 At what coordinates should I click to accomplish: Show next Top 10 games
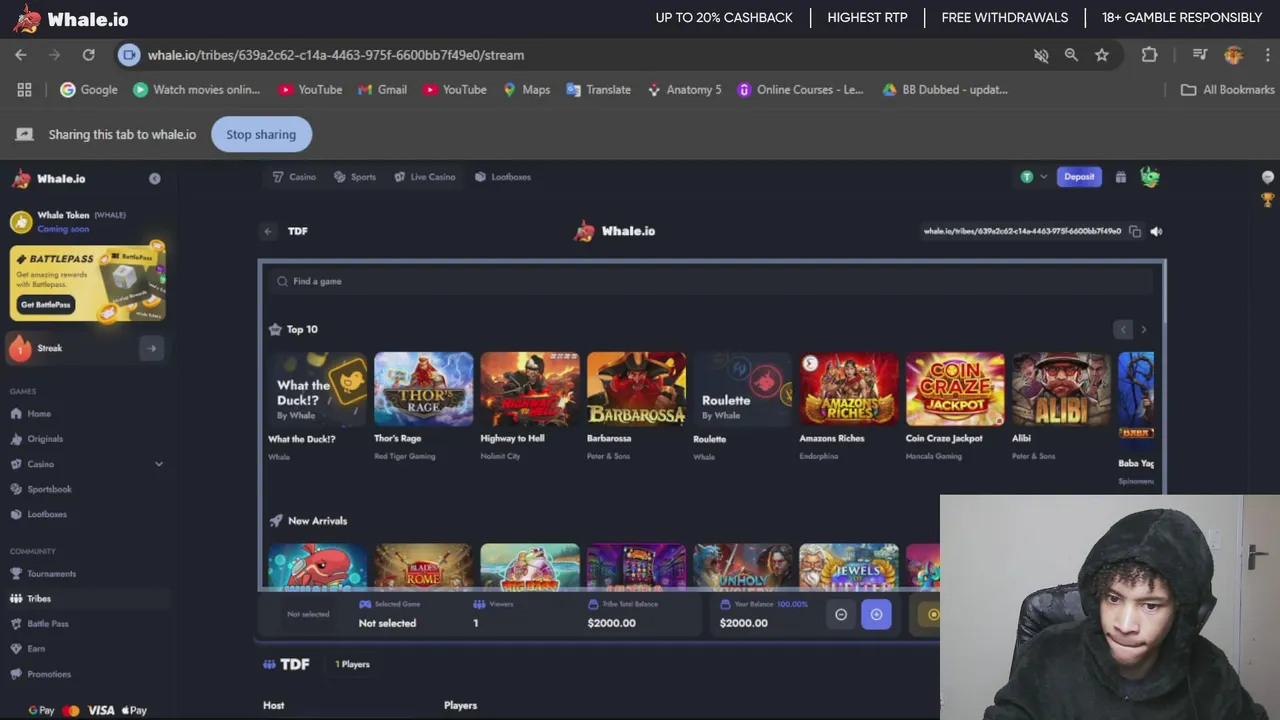[x=1144, y=329]
